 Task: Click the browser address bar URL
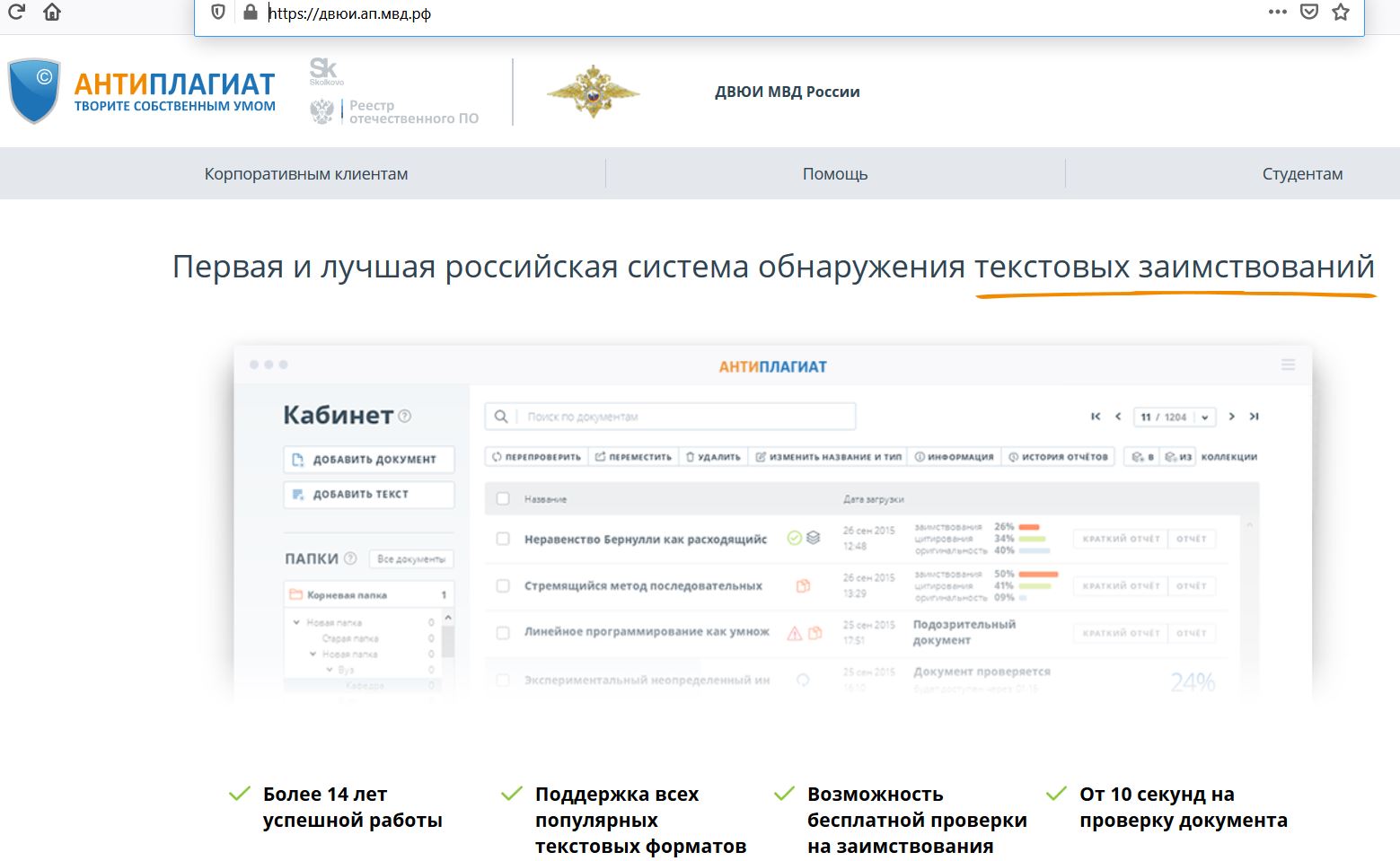(350, 13)
